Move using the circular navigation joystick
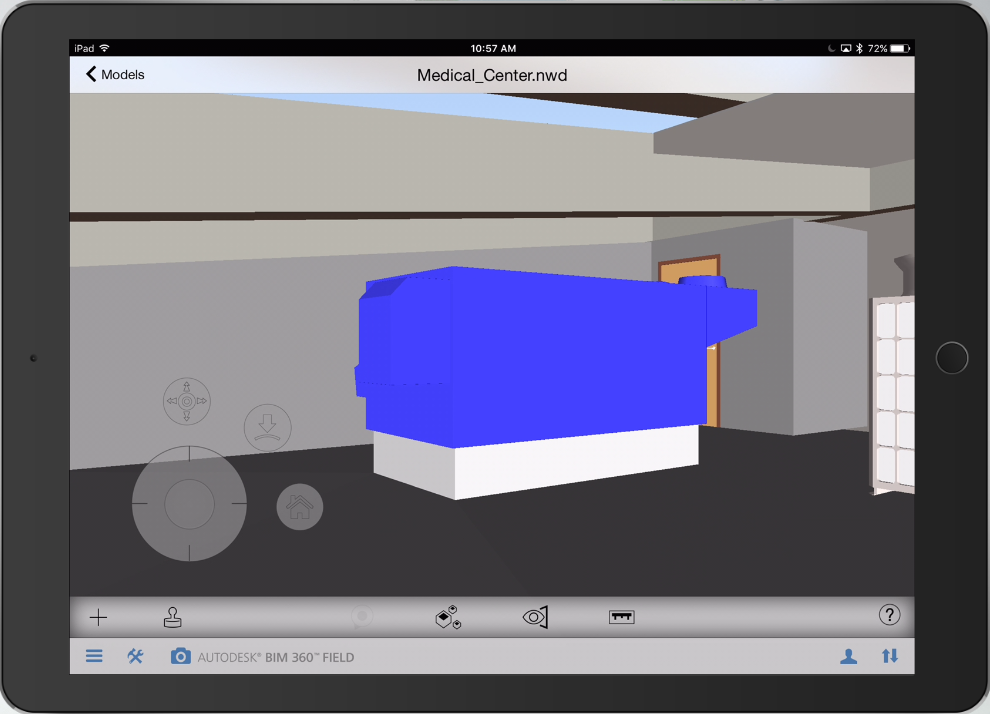The width and height of the screenshot is (990, 714). pyautogui.click(x=189, y=503)
